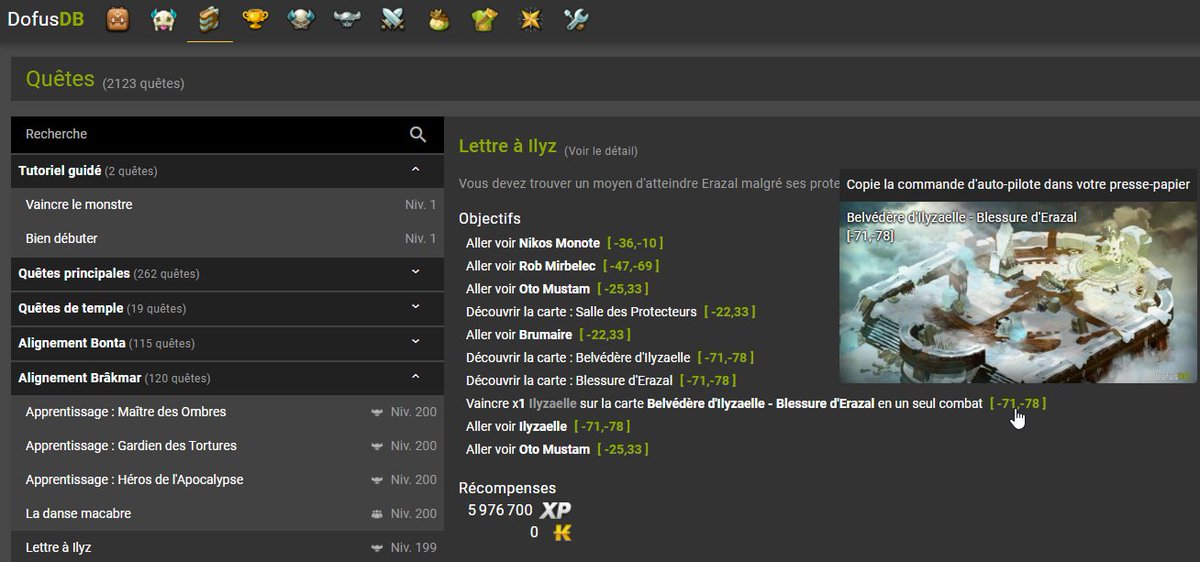This screenshot has height=562, width=1200.
Task: Click the Objectifs section heading
Action: (x=490, y=219)
